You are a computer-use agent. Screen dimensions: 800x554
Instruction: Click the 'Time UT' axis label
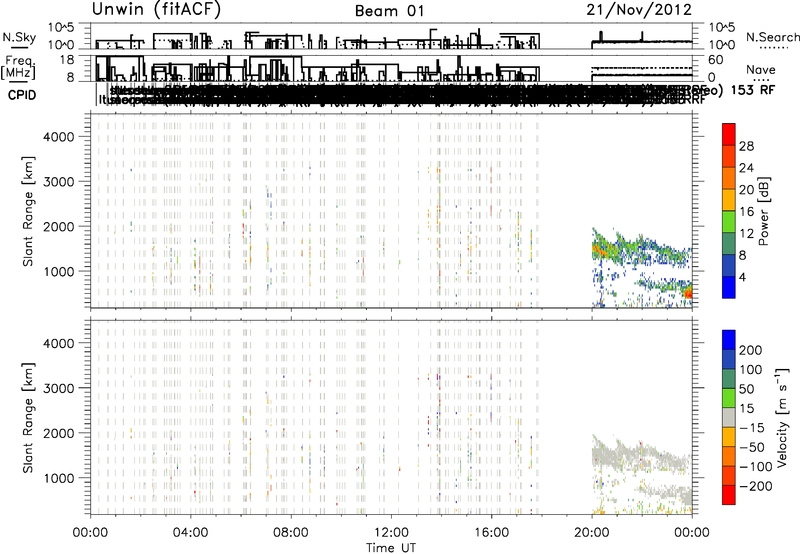[391, 548]
